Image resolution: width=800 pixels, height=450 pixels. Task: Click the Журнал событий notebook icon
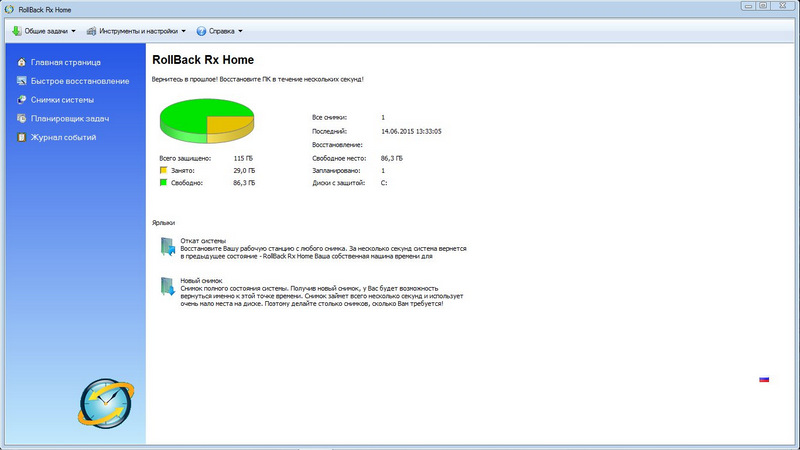tap(21, 137)
